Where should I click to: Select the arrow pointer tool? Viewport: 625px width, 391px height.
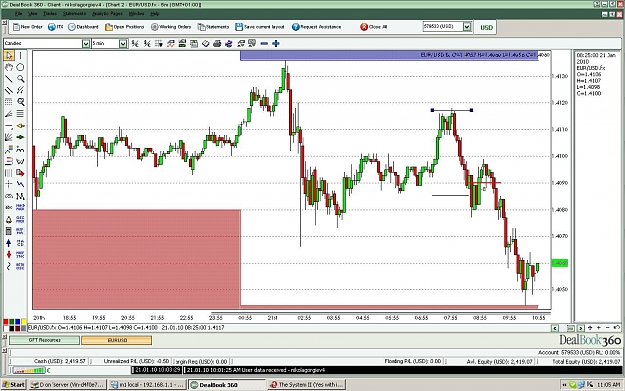(9, 55)
